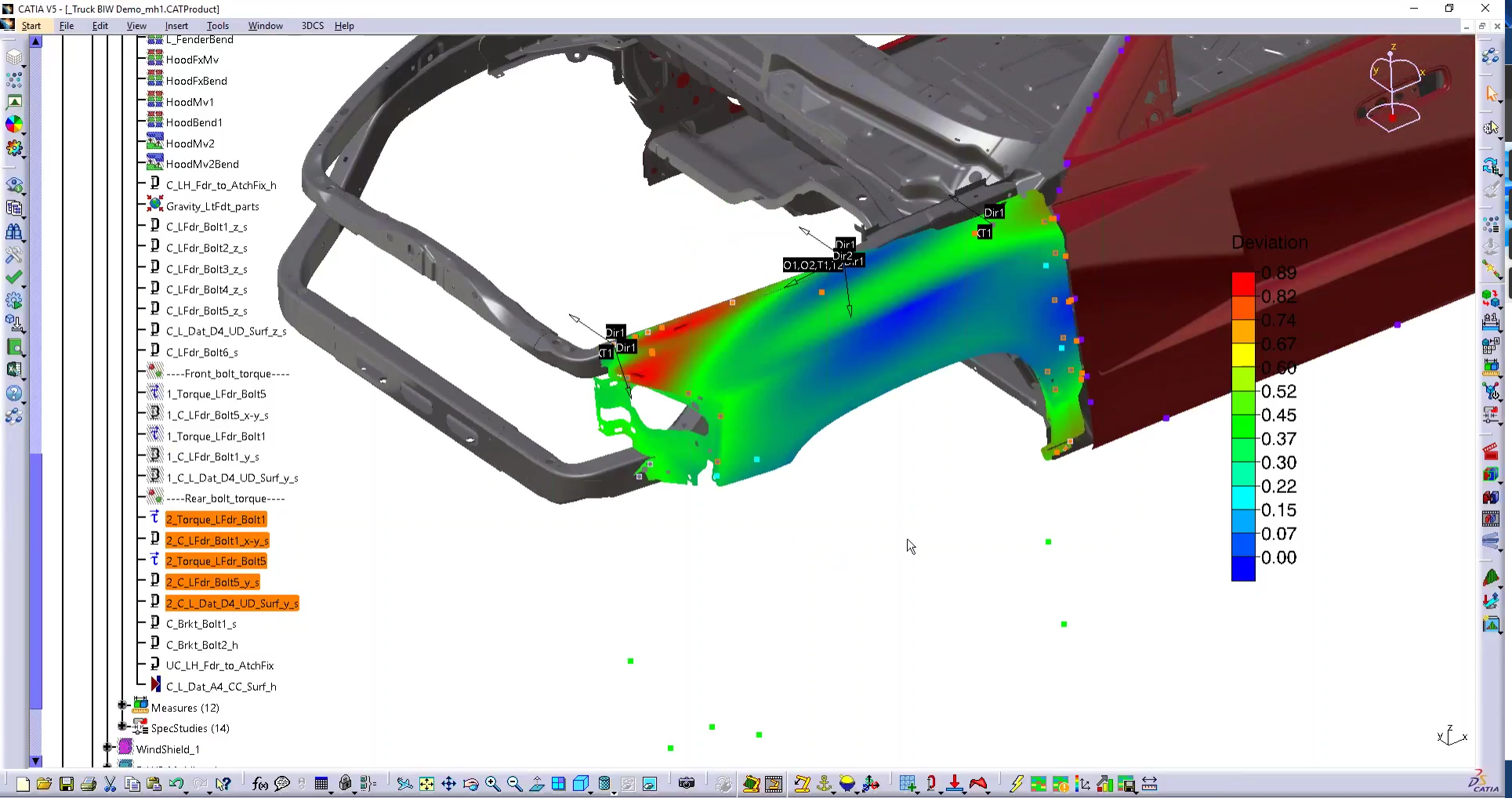
Task: Expand the Measures (12) tree node
Action: coord(122,706)
